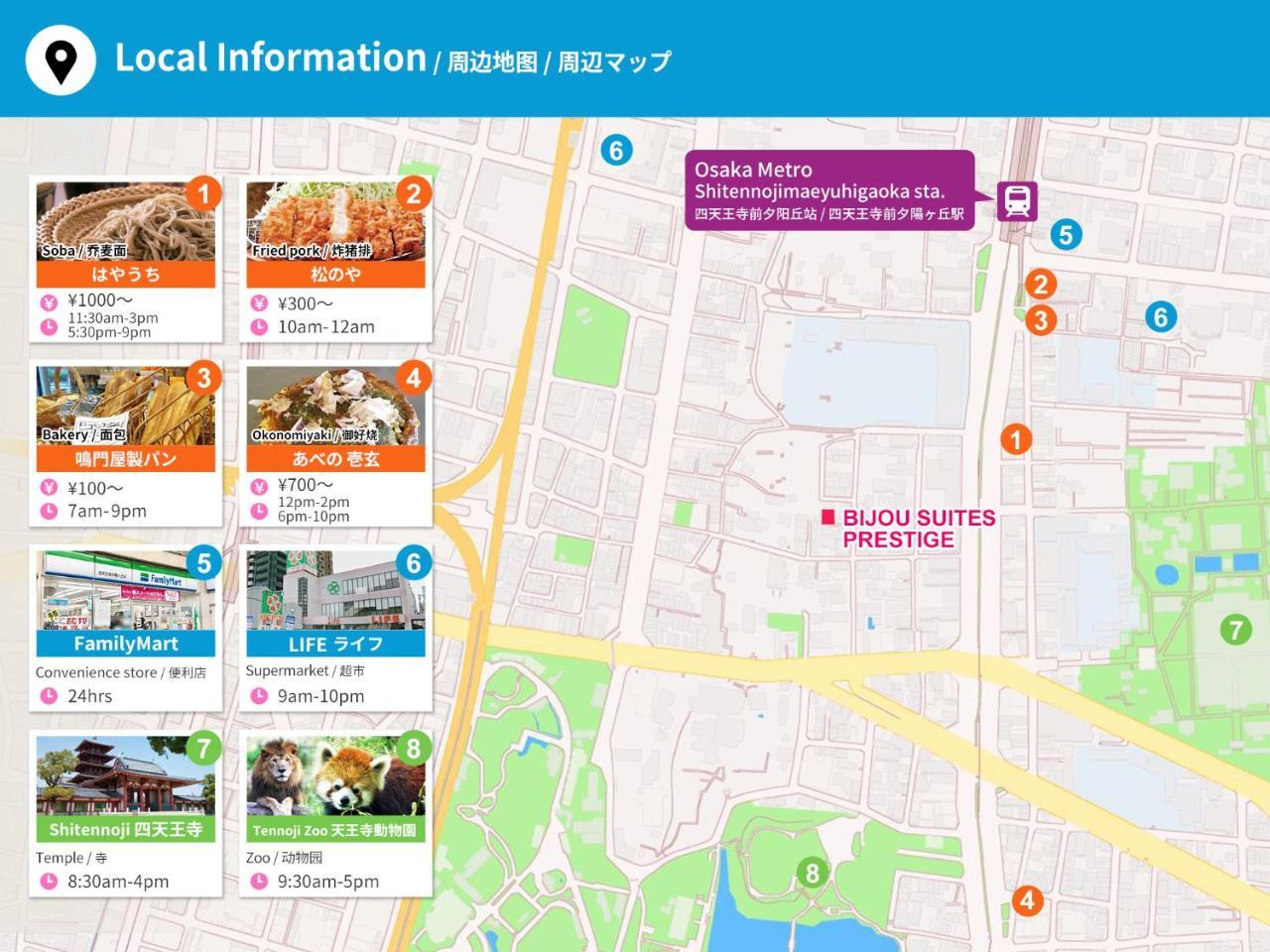Open the bakery bread photo
This screenshot has height=952, width=1270.
(126, 407)
